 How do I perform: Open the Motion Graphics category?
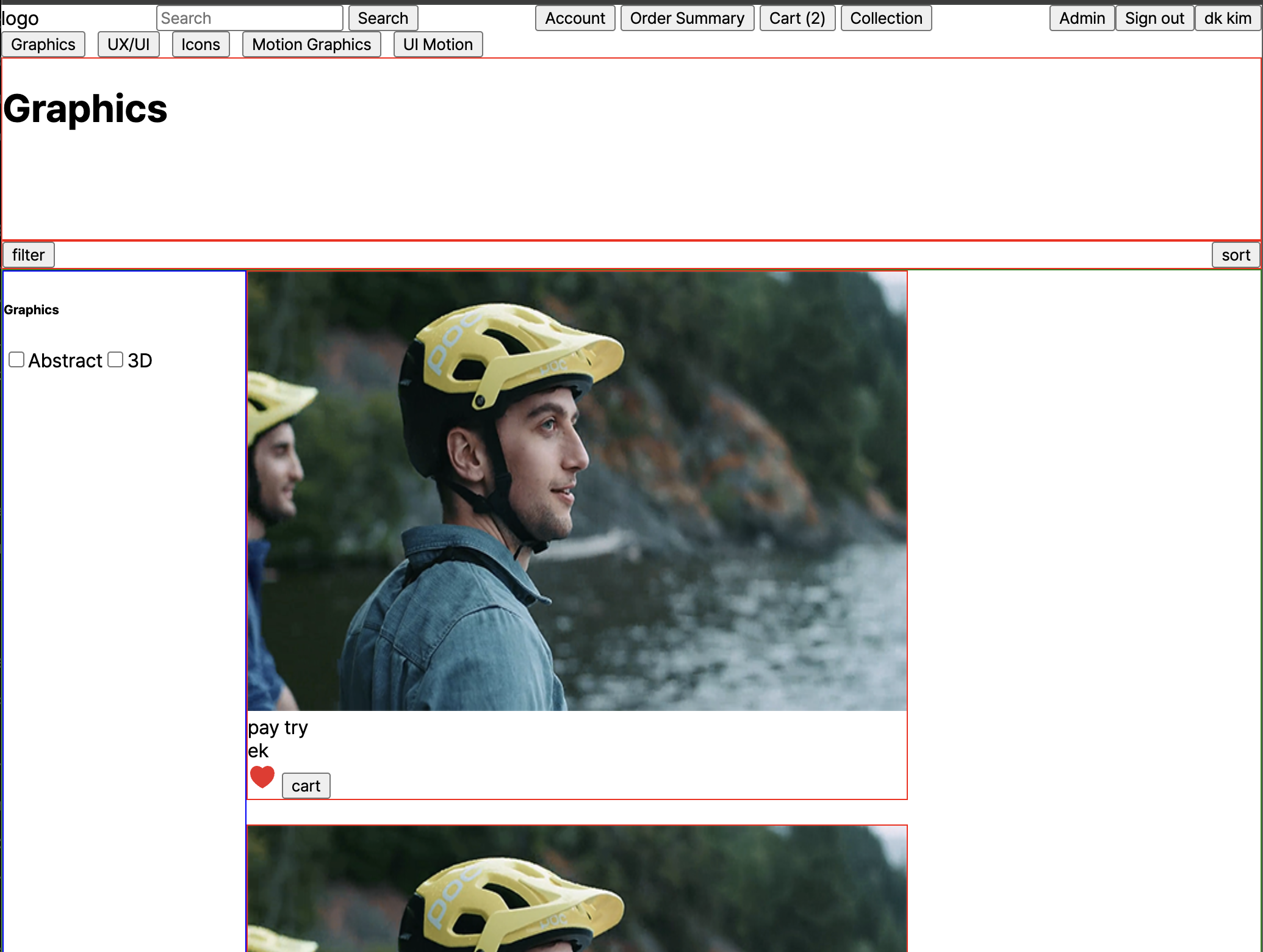click(x=311, y=45)
